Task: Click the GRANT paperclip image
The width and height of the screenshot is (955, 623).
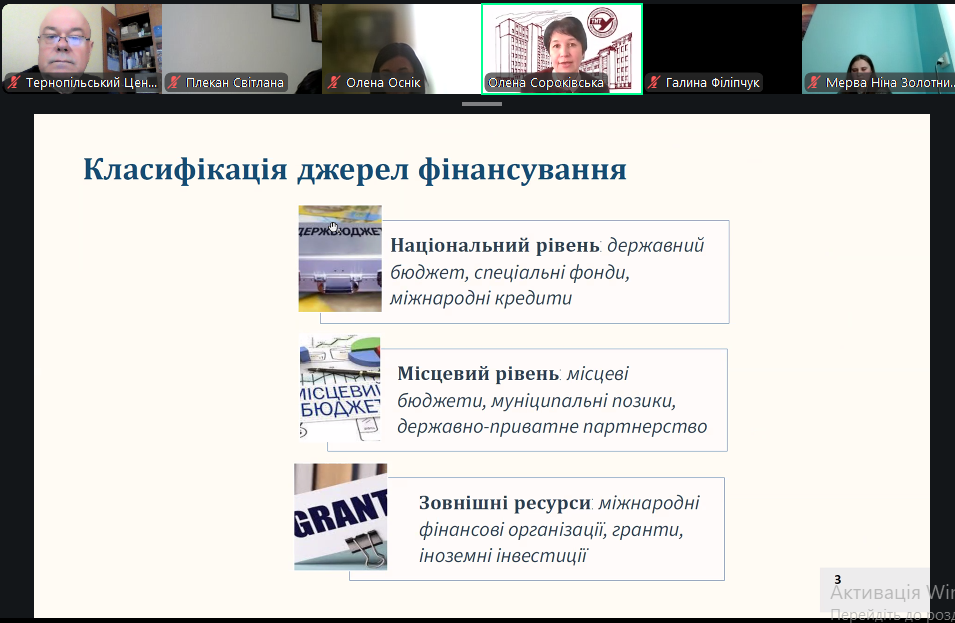Action: tap(340, 517)
